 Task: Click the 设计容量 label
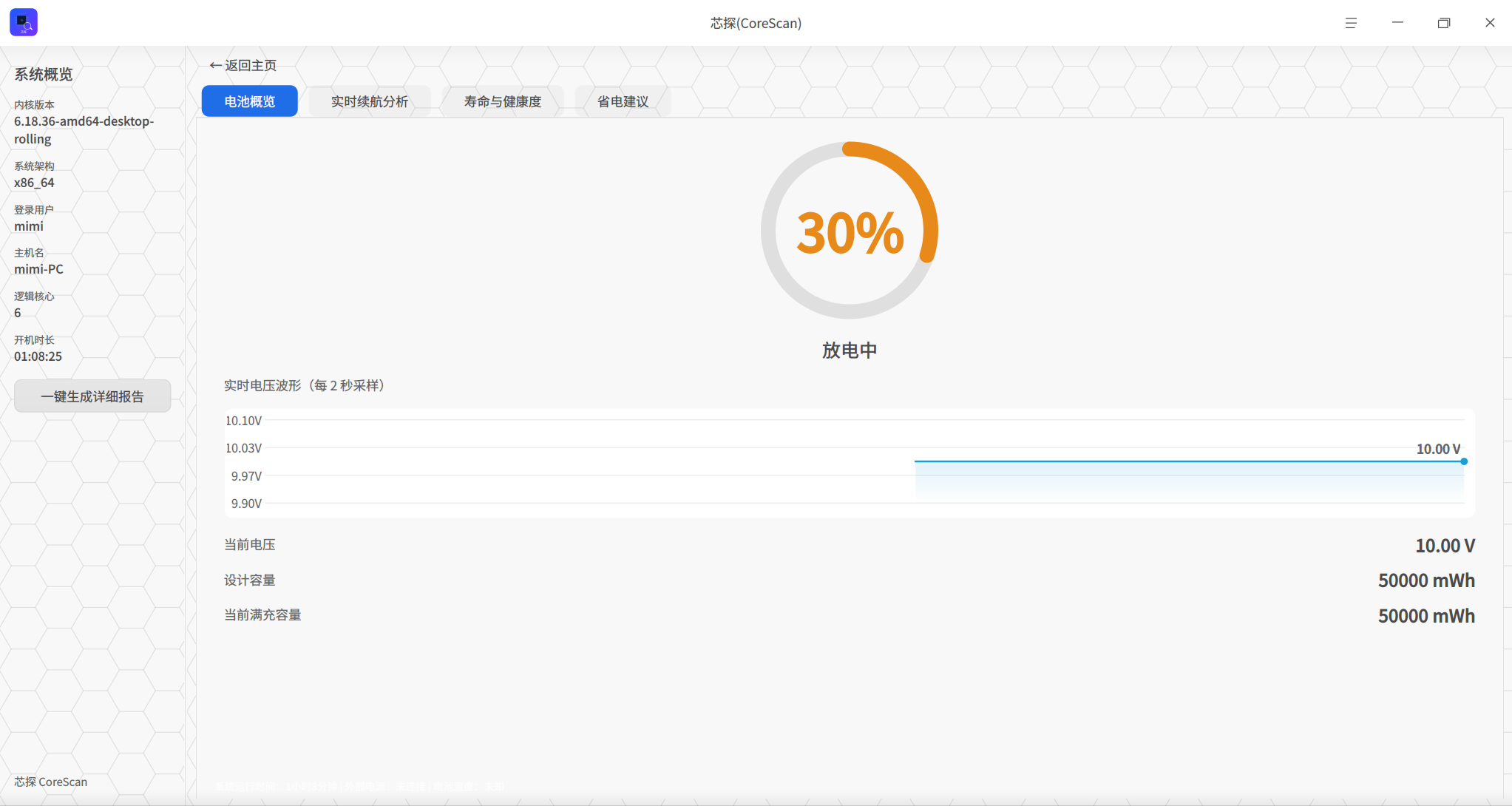click(x=250, y=580)
